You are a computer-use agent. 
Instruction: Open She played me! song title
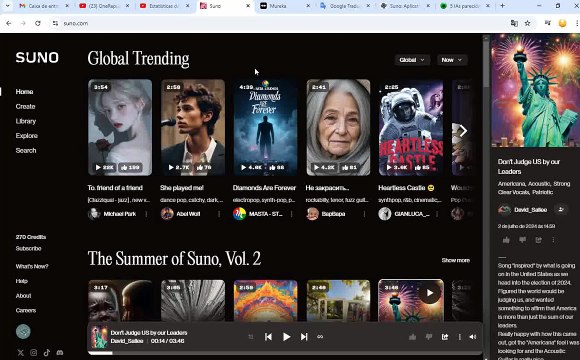tap(182, 188)
